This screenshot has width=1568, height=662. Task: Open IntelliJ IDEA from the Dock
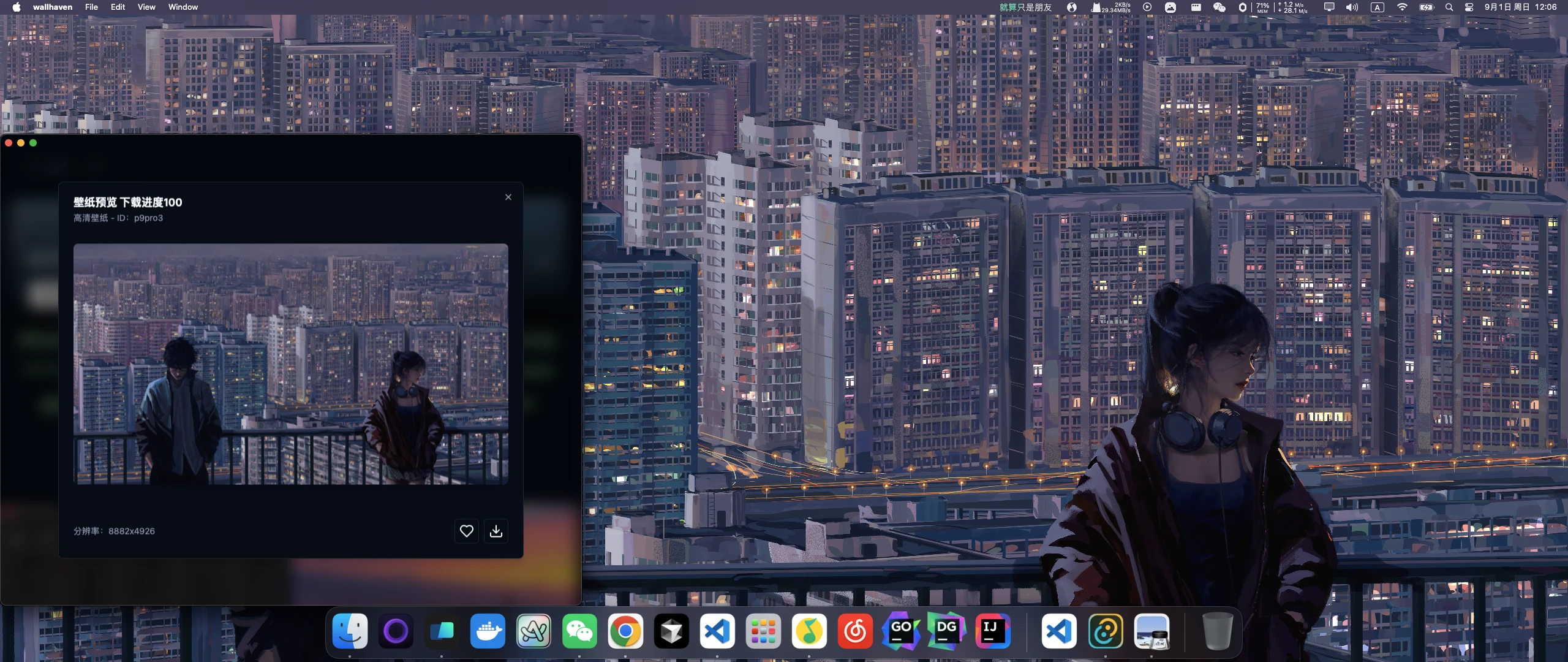click(993, 631)
